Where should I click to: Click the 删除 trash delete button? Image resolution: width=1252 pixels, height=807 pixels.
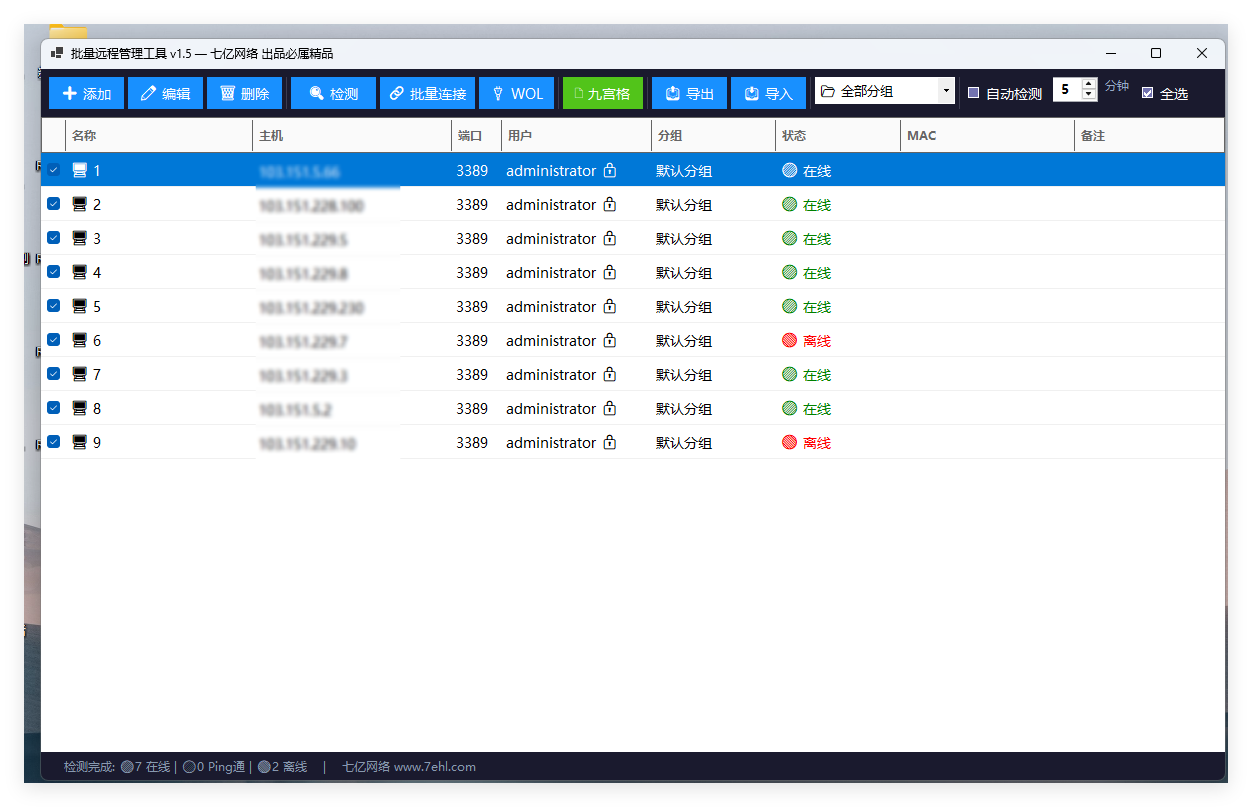244,93
